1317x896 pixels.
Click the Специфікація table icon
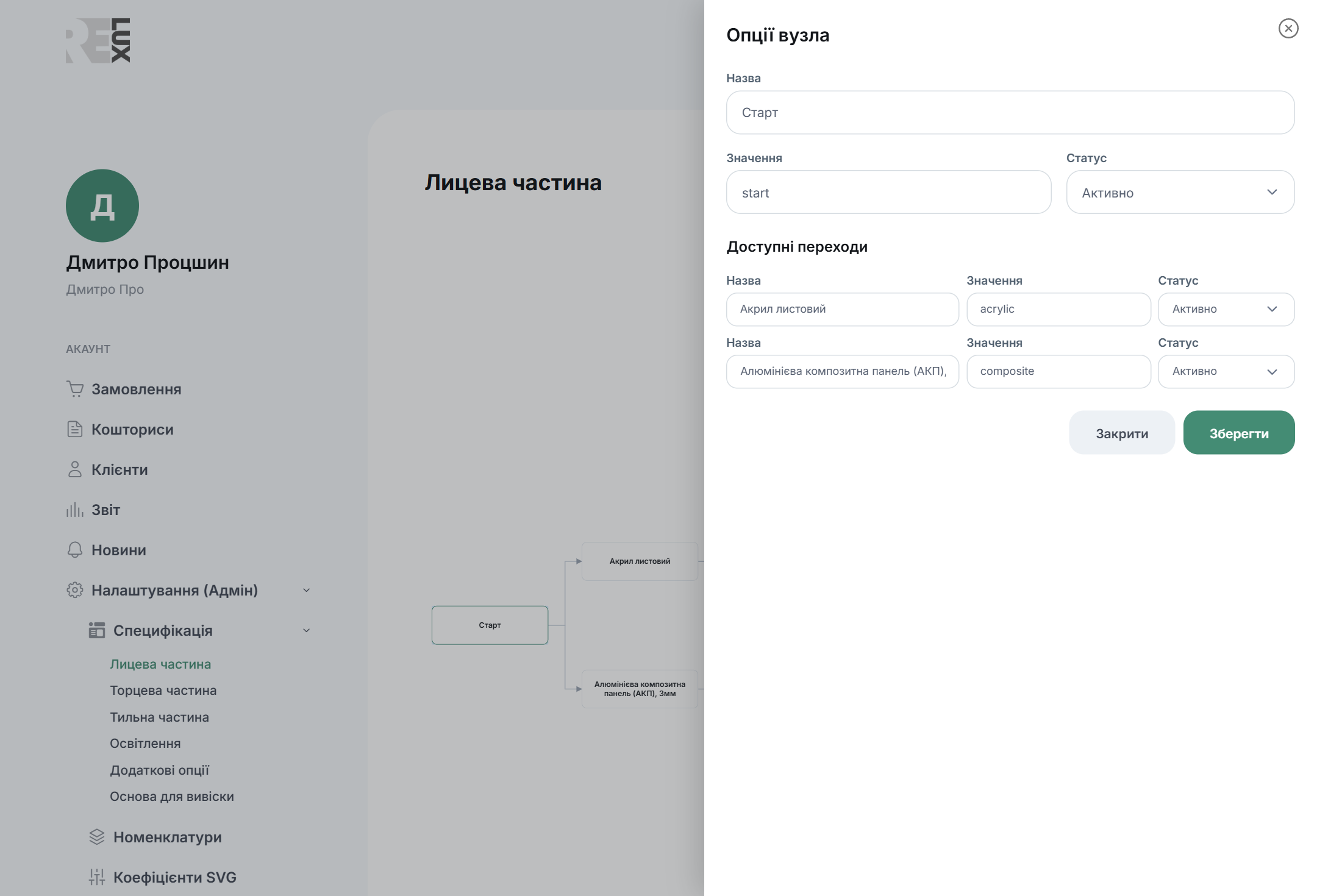[x=97, y=630]
